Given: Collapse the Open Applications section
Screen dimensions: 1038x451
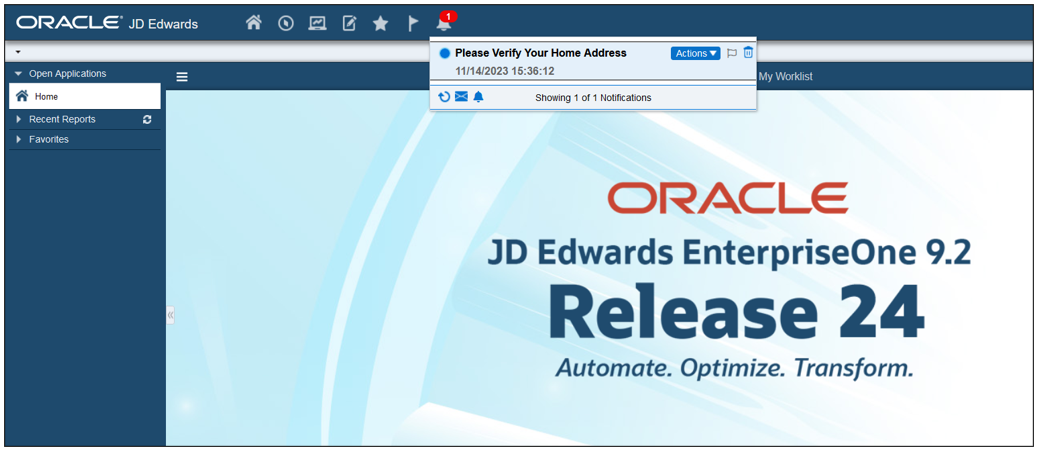Looking at the screenshot, I should coord(19,74).
